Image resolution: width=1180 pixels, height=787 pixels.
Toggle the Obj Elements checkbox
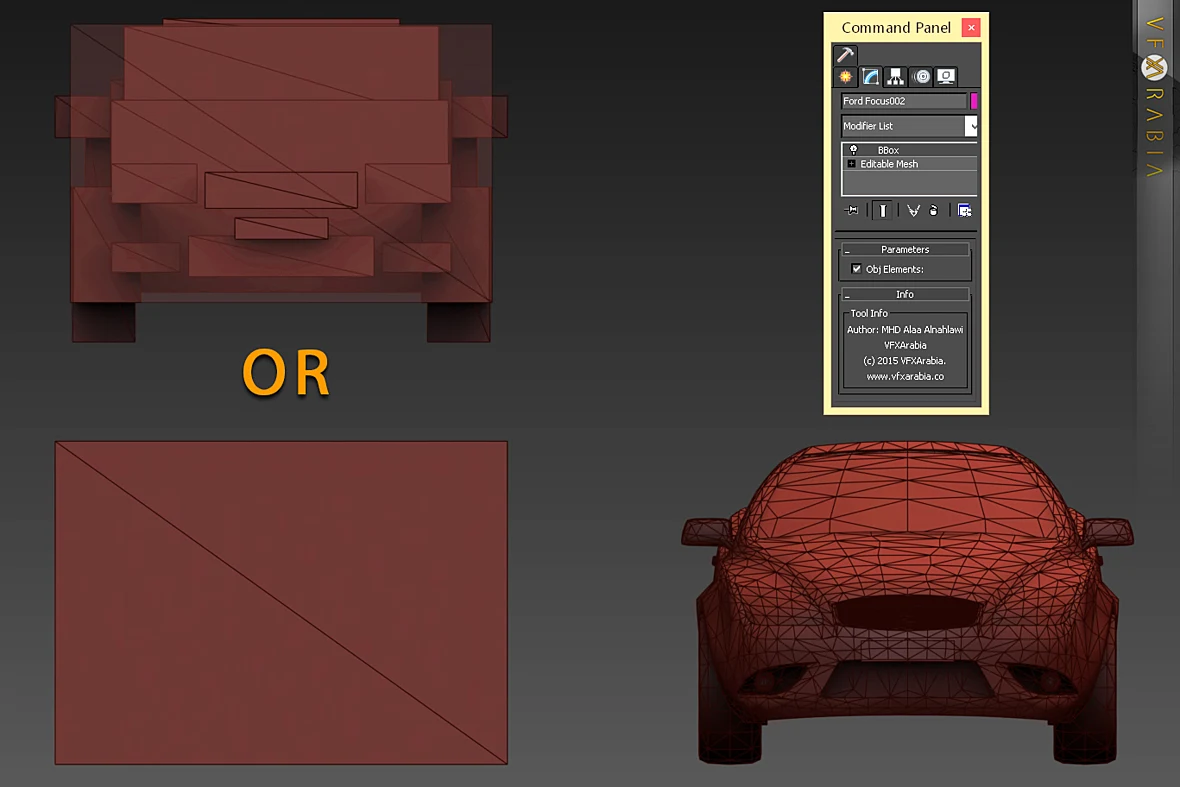click(x=856, y=269)
